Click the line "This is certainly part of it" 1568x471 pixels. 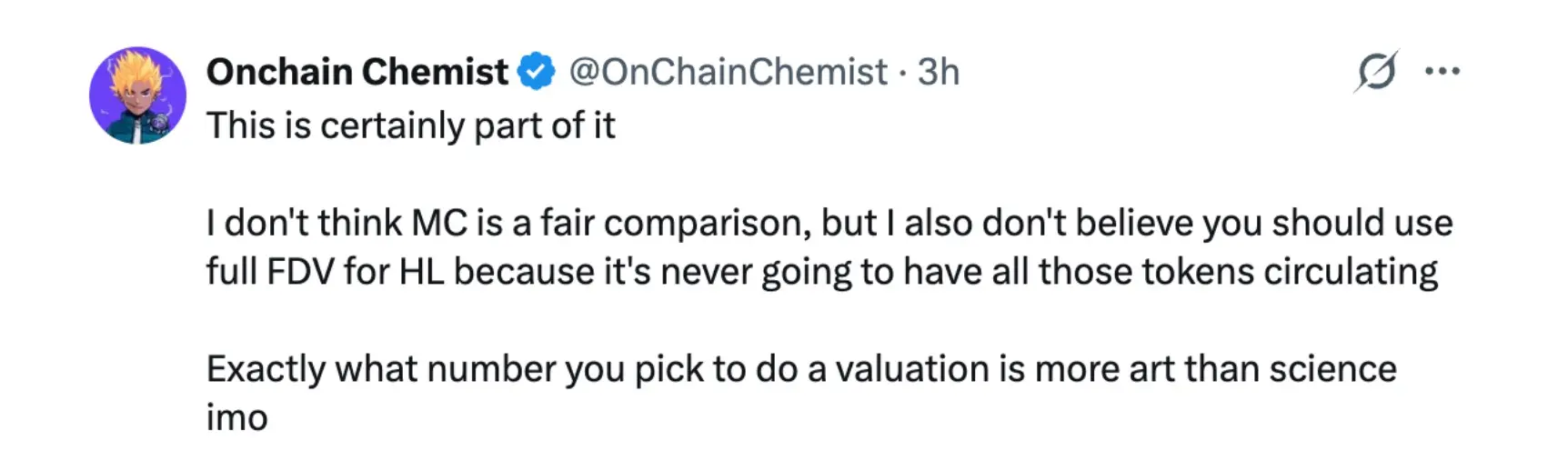click(x=410, y=125)
